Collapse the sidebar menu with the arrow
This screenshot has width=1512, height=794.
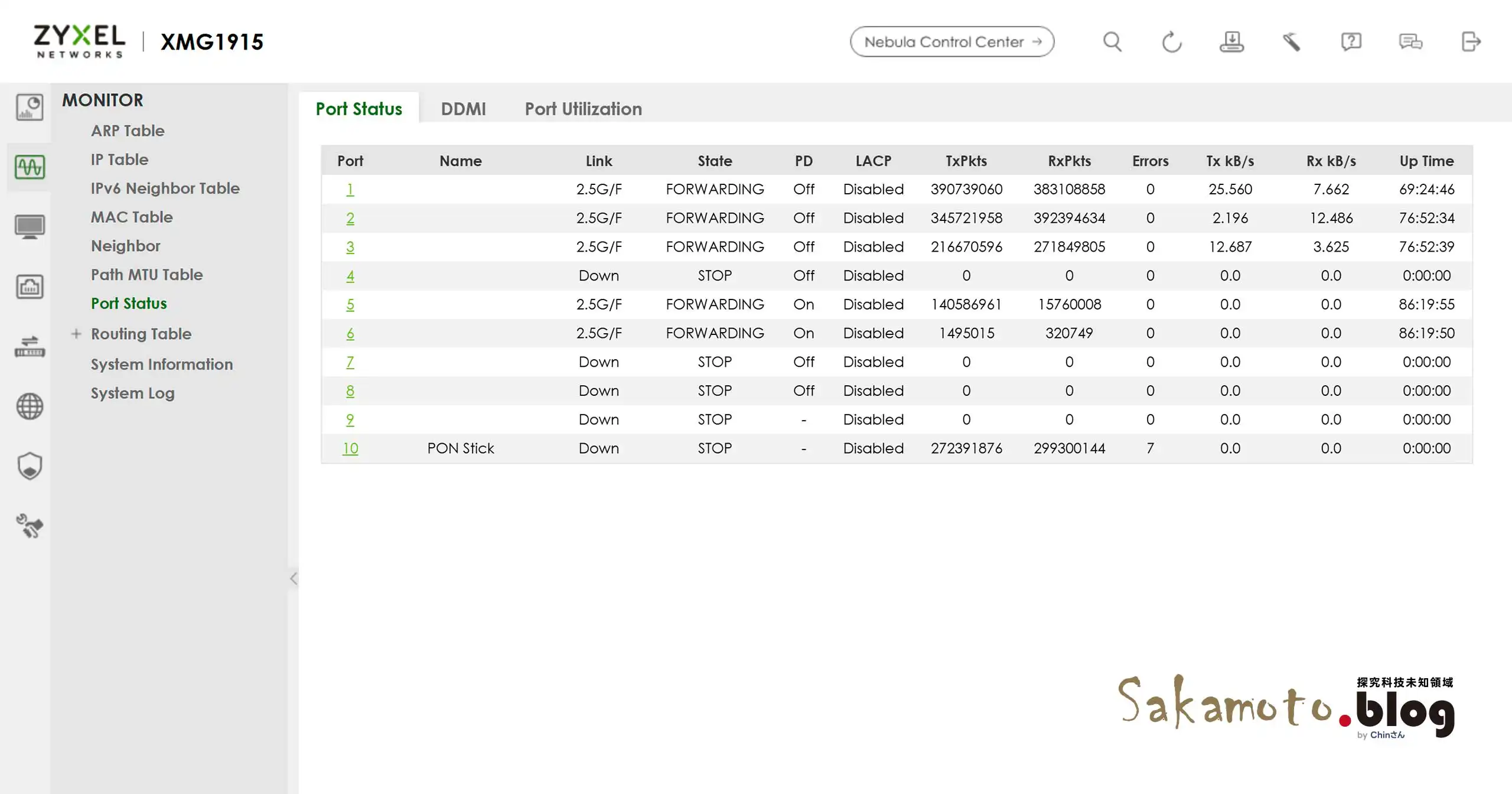click(294, 578)
